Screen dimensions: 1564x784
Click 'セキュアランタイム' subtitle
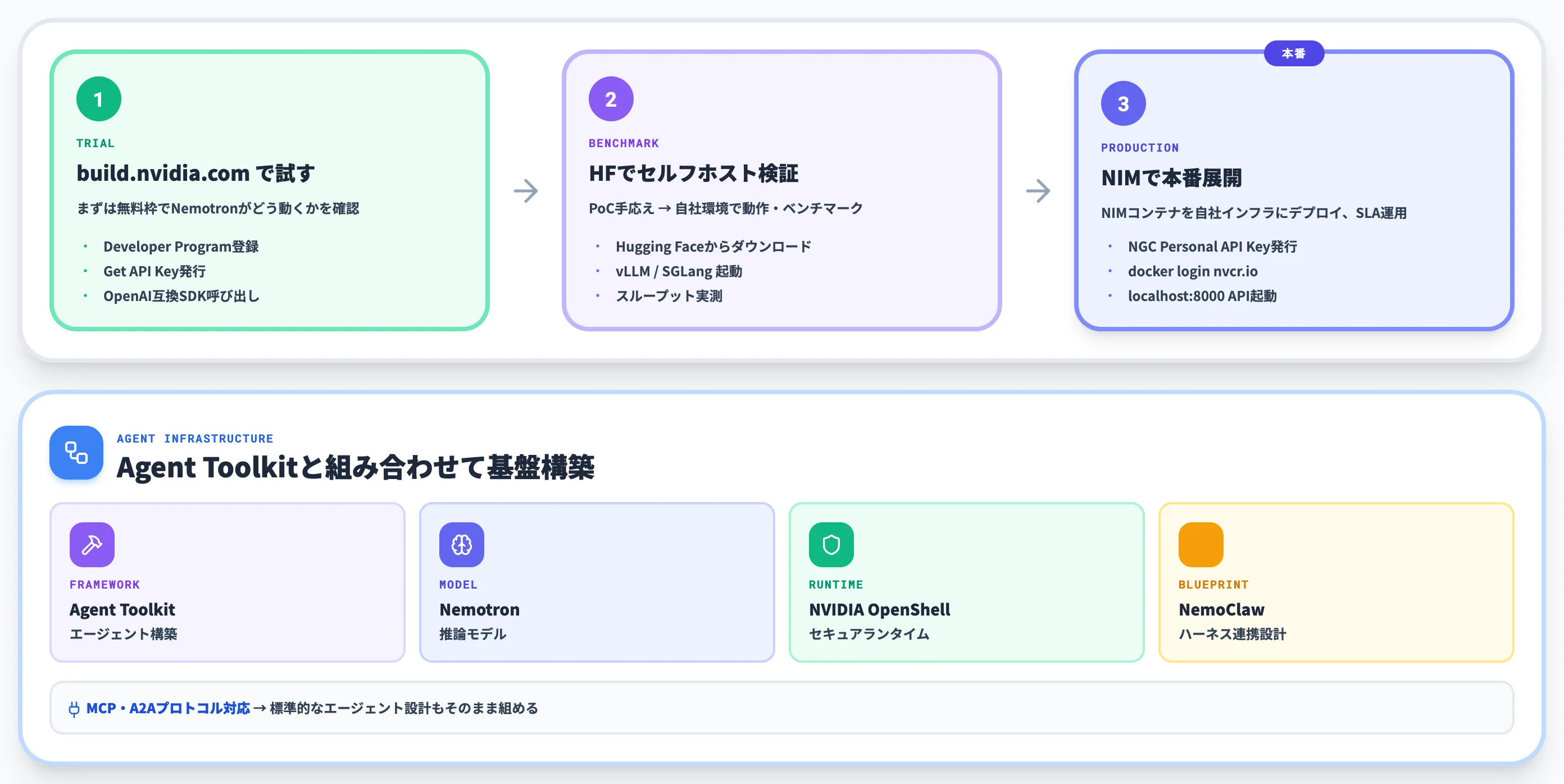pos(869,634)
